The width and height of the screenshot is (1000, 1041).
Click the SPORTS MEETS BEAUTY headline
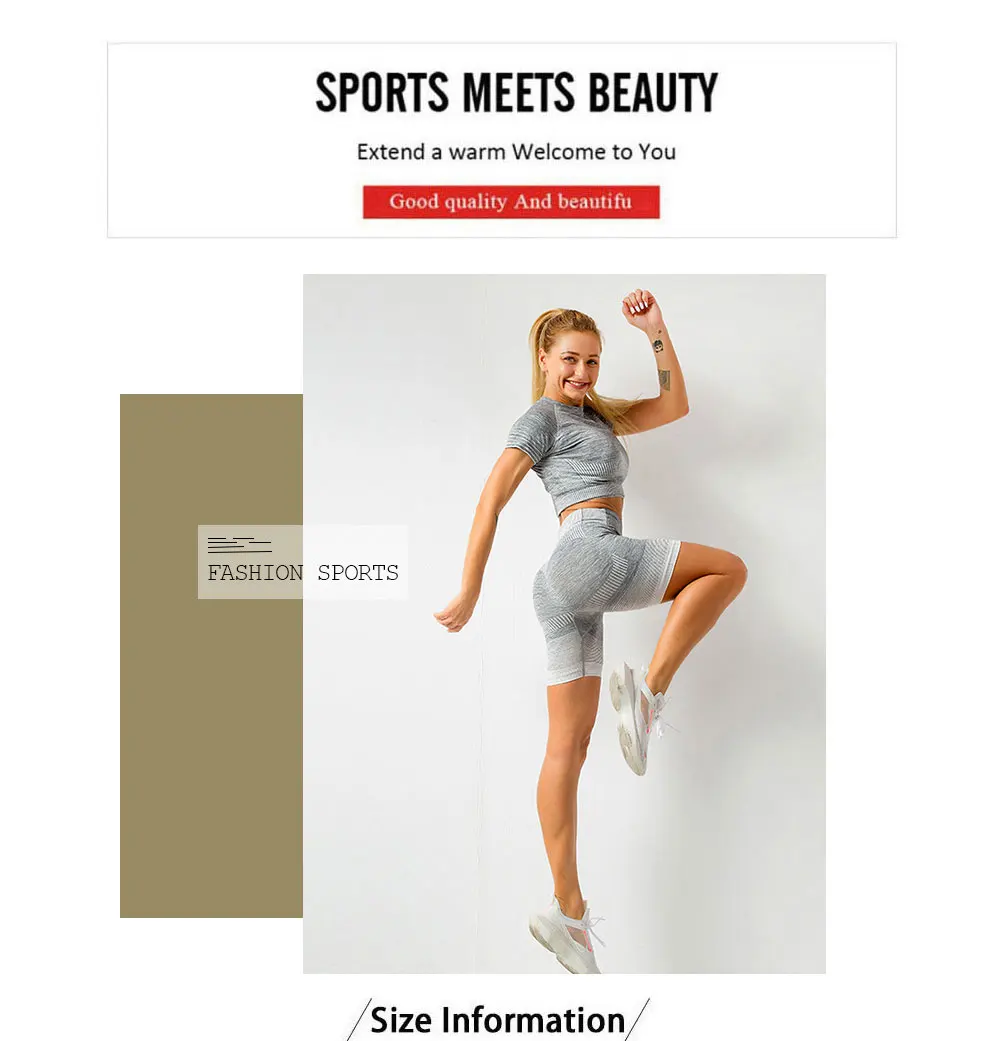click(x=517, y=92)
